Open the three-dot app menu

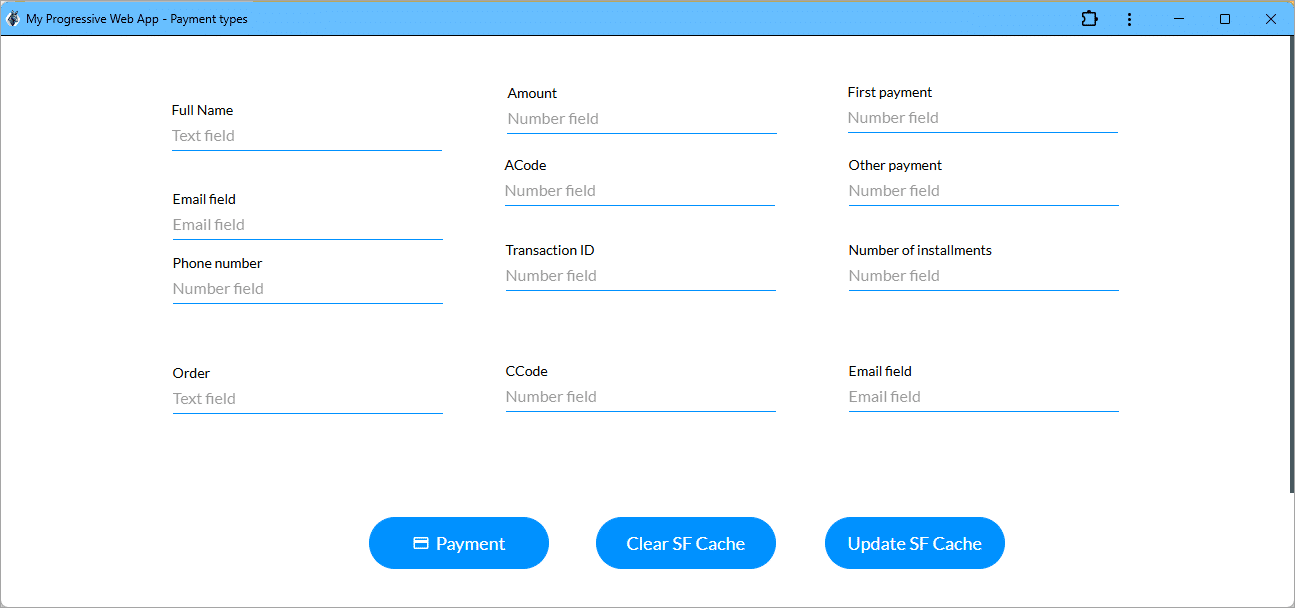coord(1129,19)
